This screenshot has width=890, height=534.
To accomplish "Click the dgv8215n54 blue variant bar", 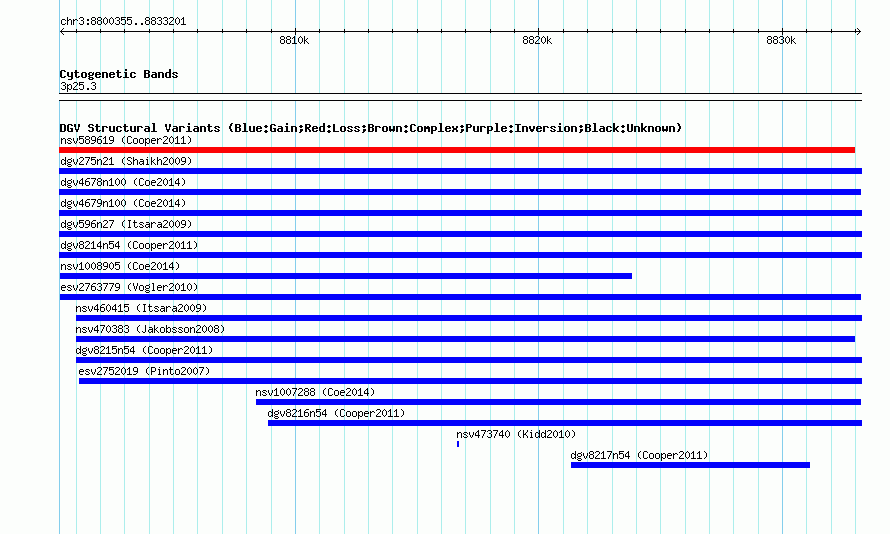I will pos(468,360).
